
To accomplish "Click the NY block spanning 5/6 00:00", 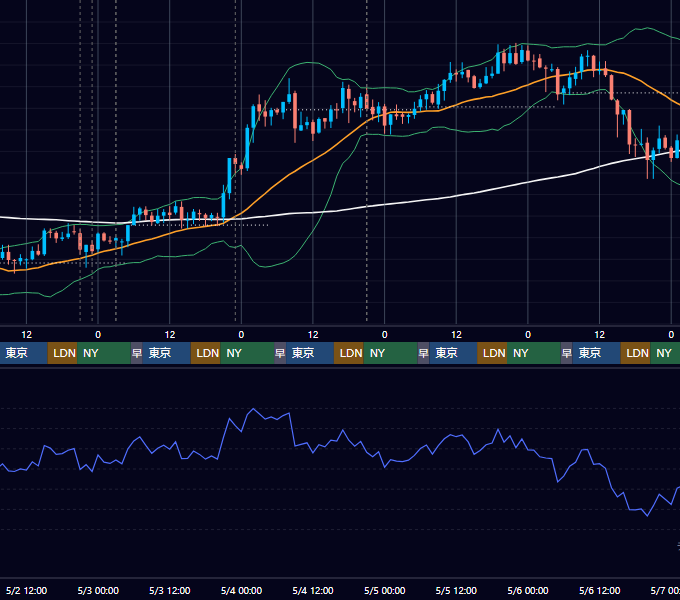I will click(x=534, y=353).
